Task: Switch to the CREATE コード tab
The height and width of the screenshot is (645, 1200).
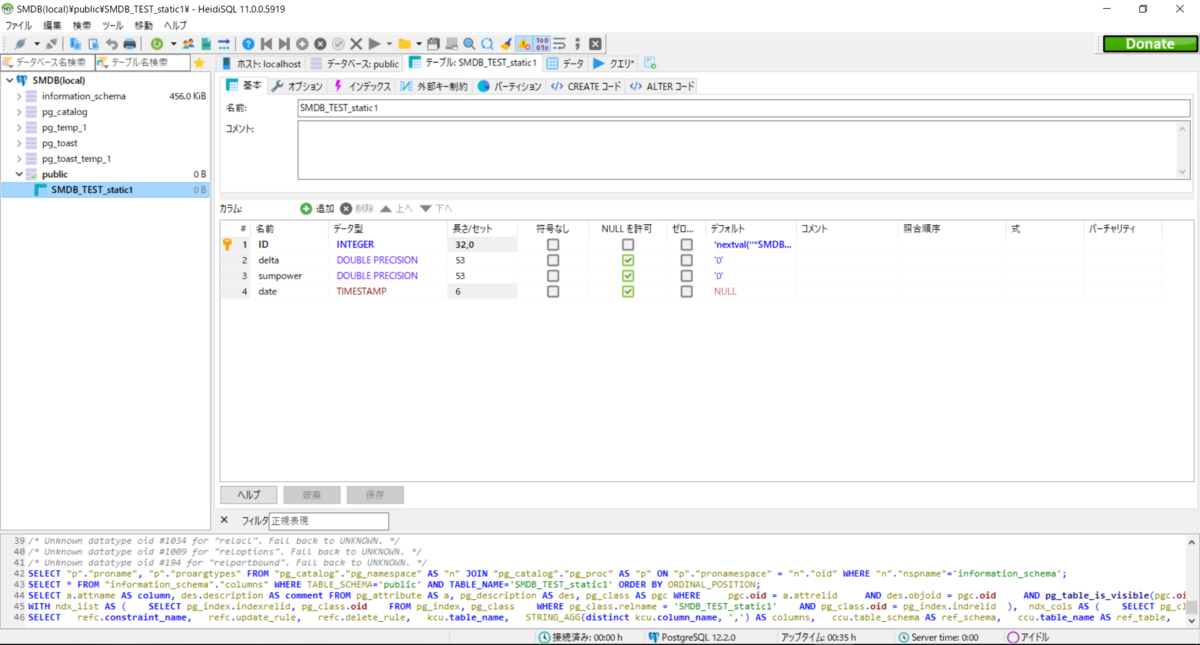Action: [585, 86]
